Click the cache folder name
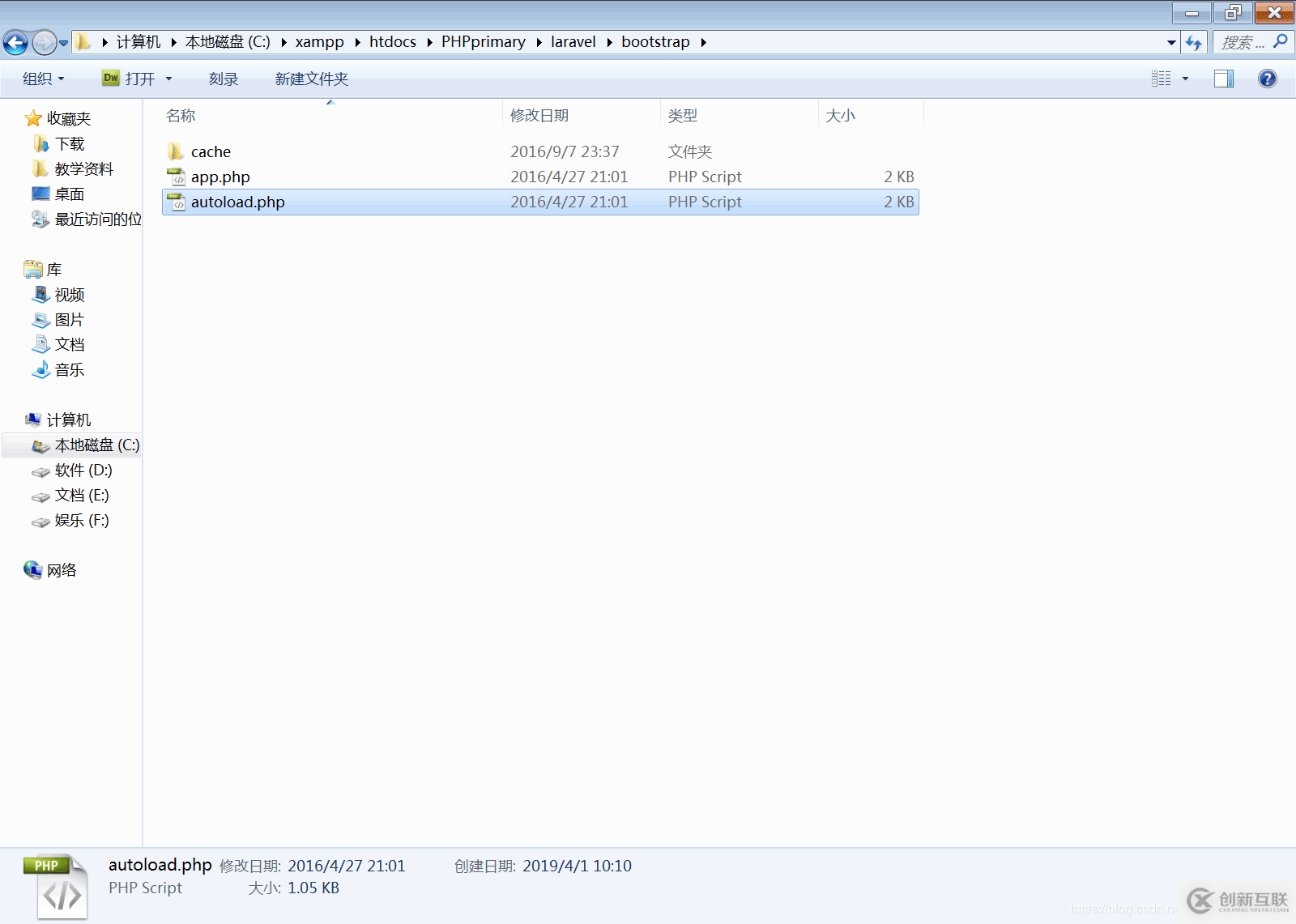 point(211,151)
